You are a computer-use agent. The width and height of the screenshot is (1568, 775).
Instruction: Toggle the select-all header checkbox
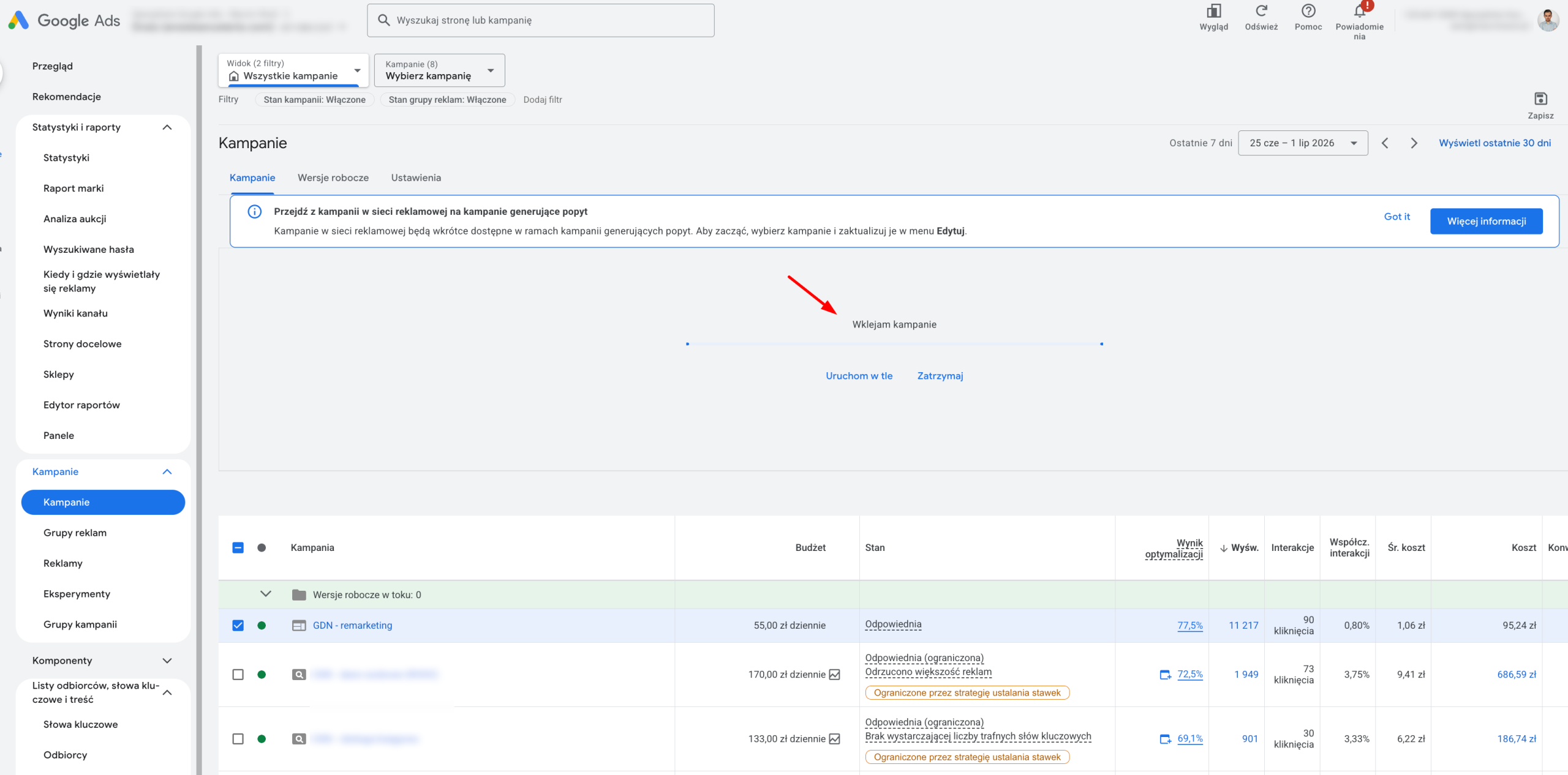[238, 548]
